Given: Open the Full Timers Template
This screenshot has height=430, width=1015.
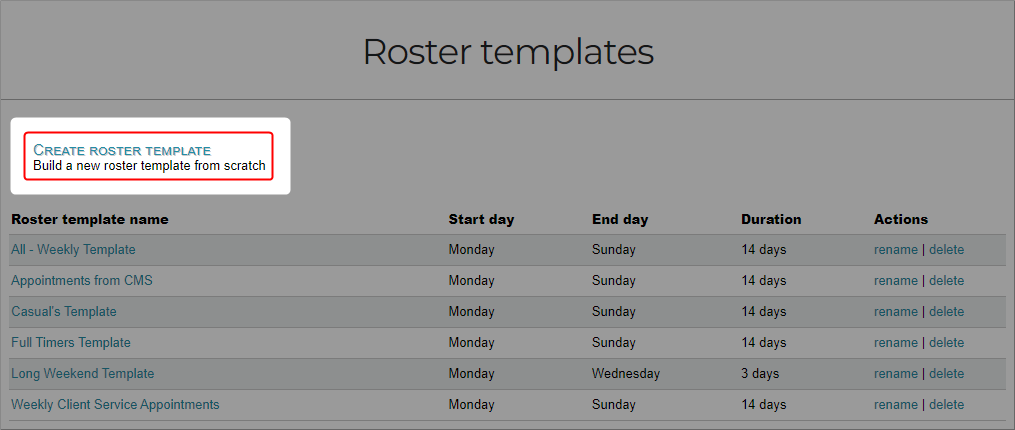Looking at the screenshot, I should tap(70, 342).
